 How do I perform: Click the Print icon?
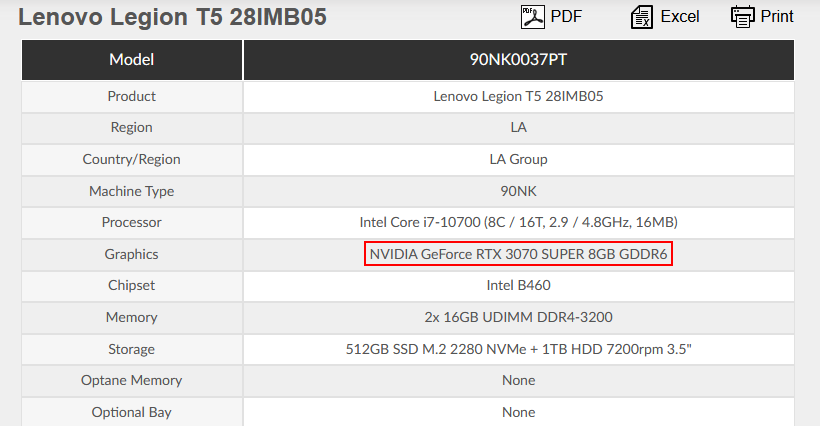(x=743, y=17)
